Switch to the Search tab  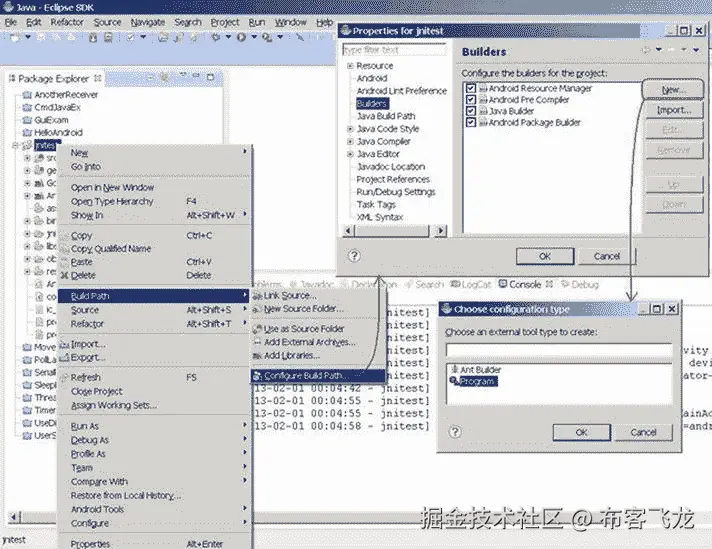click(424, 284)
